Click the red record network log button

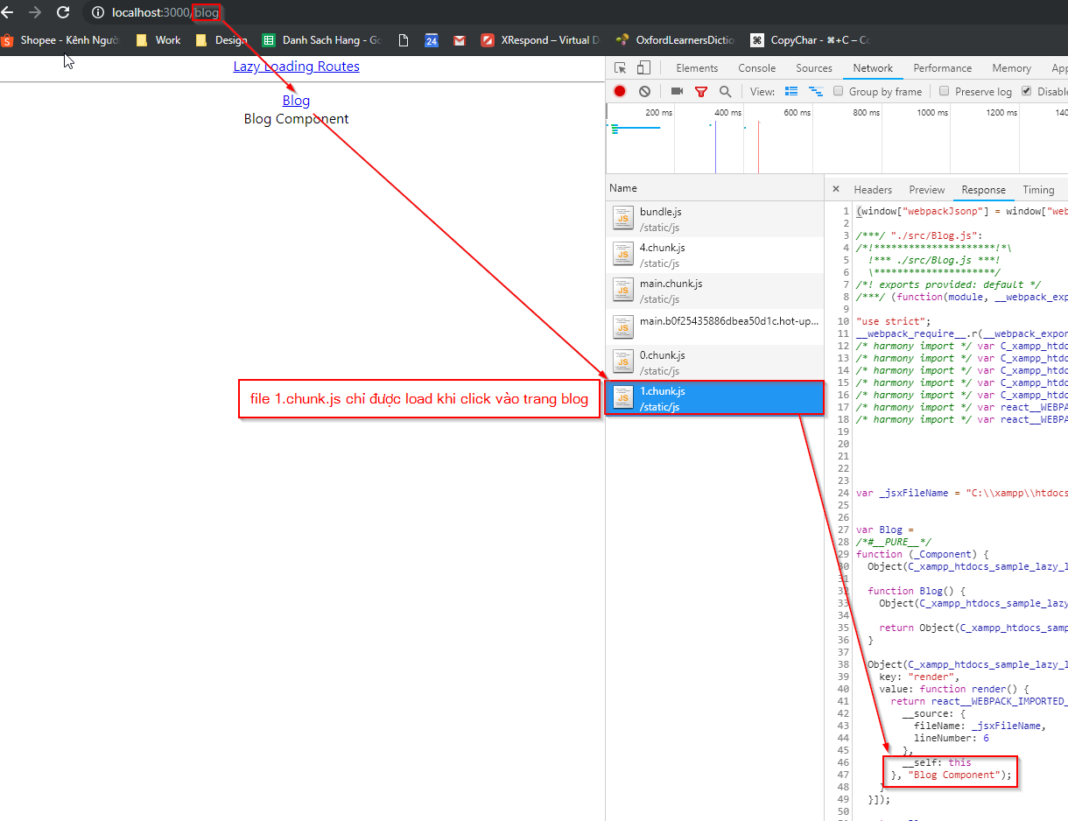tap(620, 91)
